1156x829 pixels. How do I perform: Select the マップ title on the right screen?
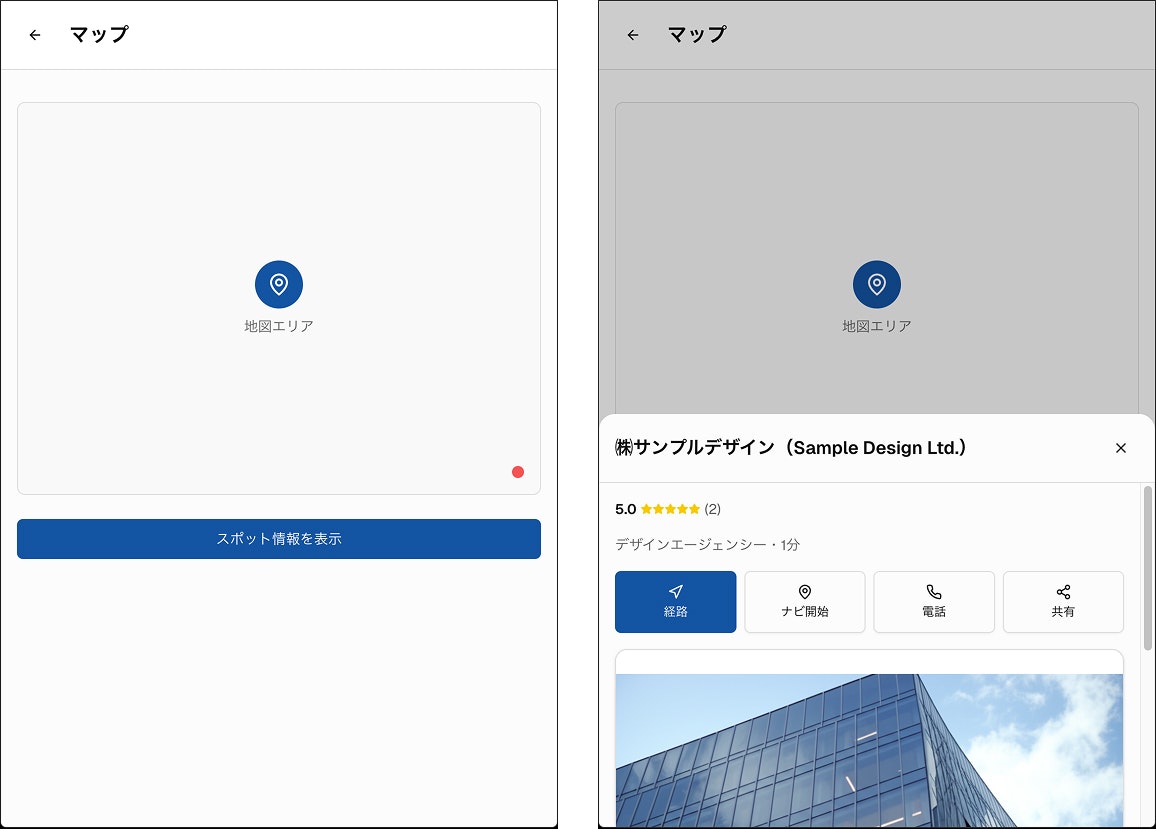[697, 34]
